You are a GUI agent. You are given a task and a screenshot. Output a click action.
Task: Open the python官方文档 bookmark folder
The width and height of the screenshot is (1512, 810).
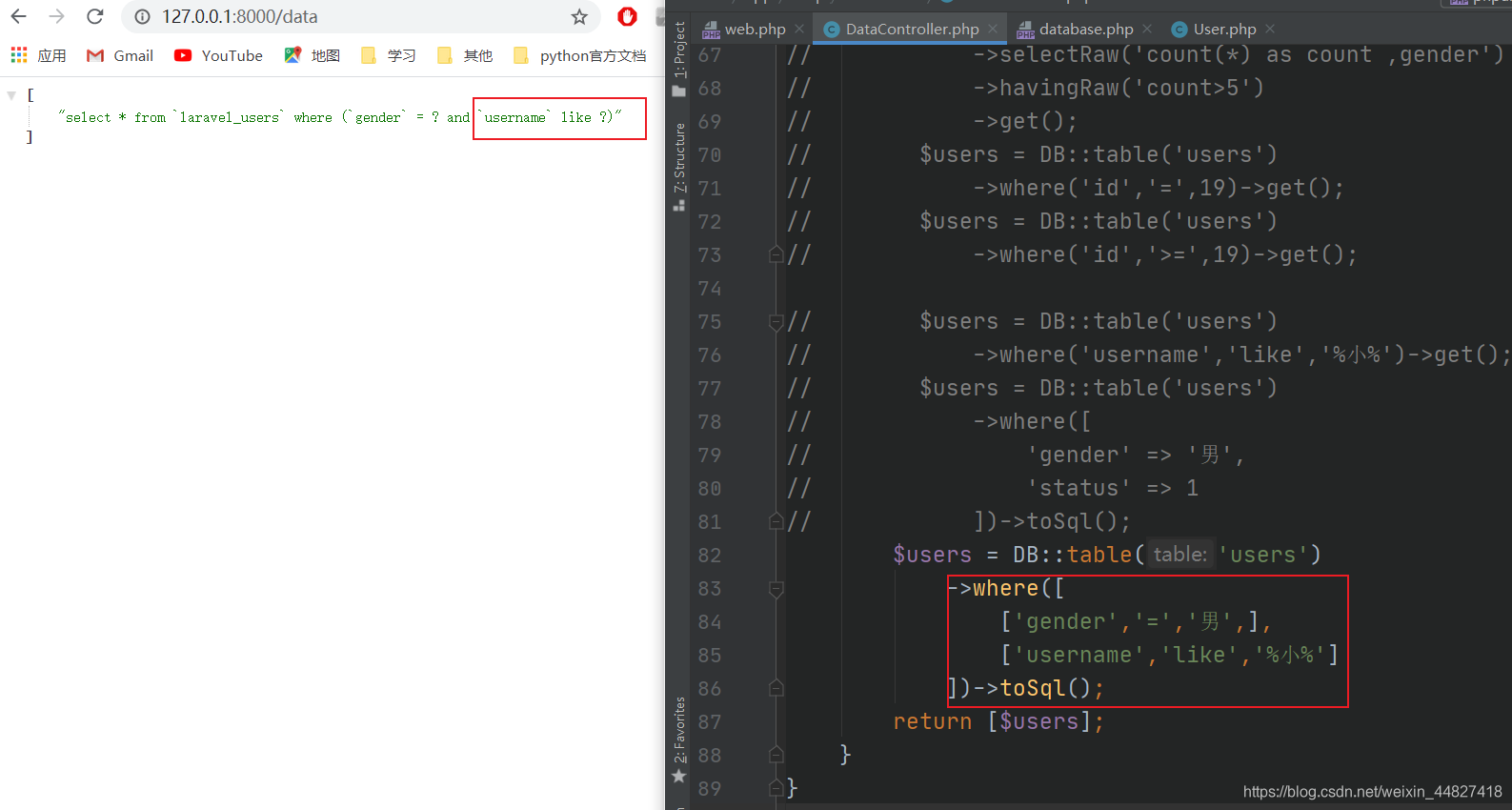coord(579,55)
